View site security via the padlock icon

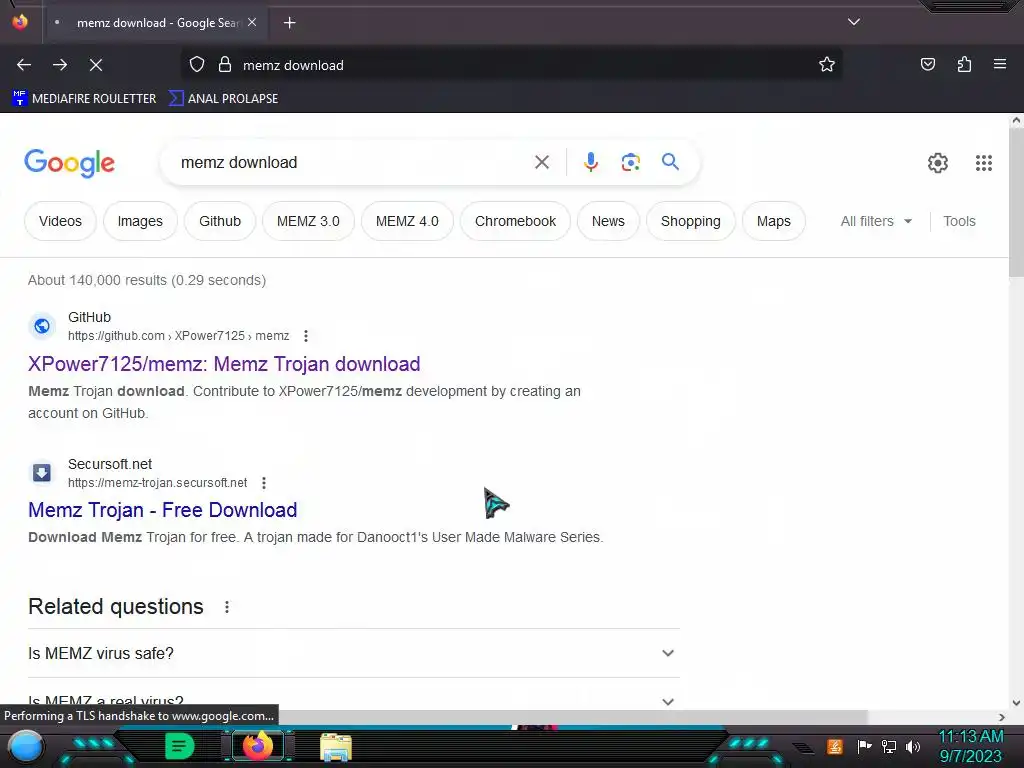pyautogui.click(x=225, y=65)
